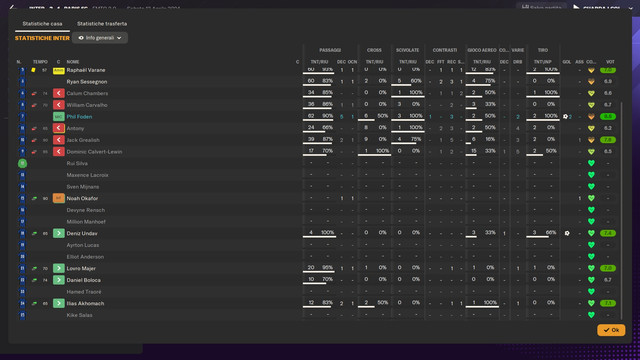Image resolution: width=640 pixels, height=360 pixels.
Task: Switch to the Statistiche casa tab
Action: 42,24
